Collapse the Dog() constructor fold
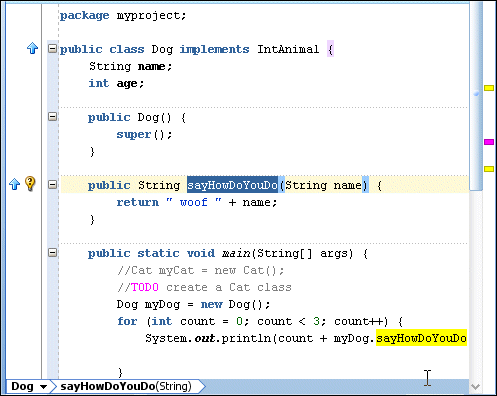This screenshot has width=497, height=396. click(x=52, y=117)
